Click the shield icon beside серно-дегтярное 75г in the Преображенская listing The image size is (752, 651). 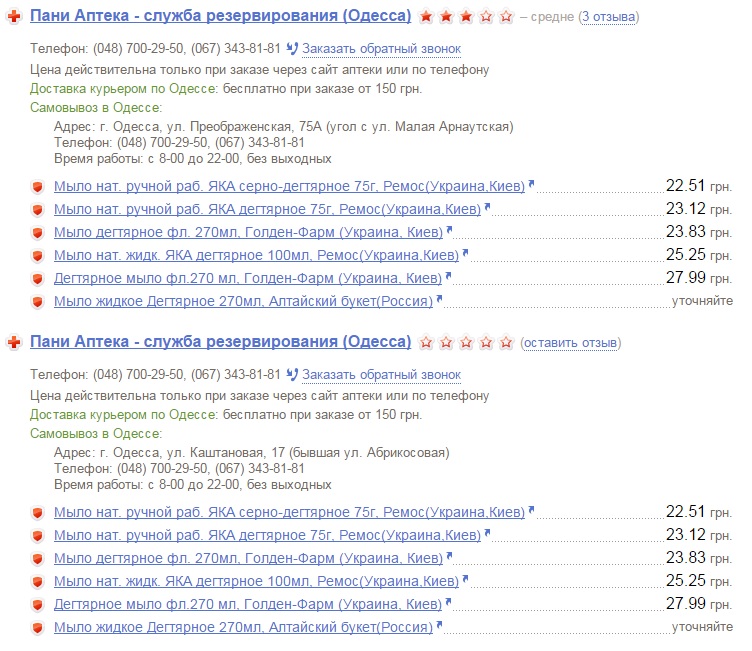click(x=38, y=187)
